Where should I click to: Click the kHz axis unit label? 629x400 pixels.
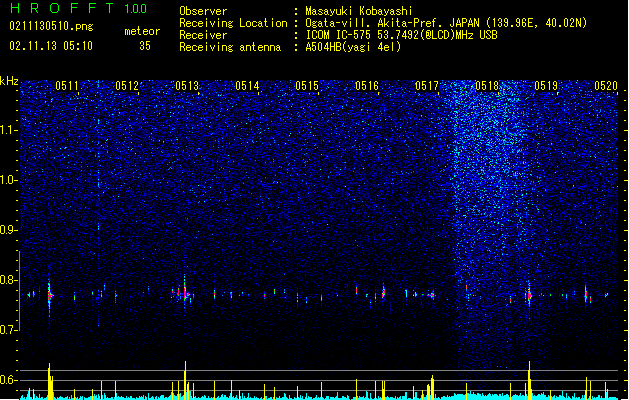[x=9, y=81]
